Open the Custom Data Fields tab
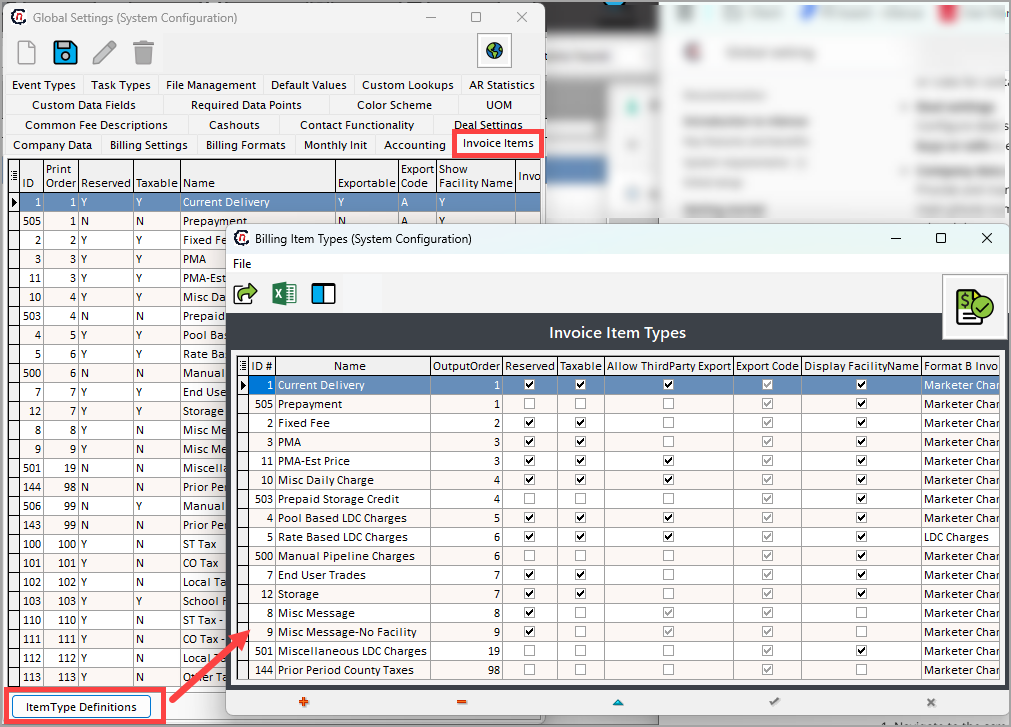This screenshot has height=727, width=1011. [84, 105]
